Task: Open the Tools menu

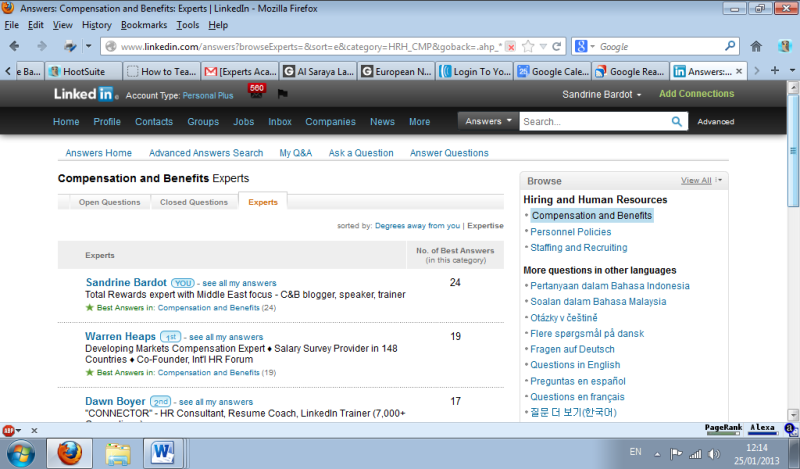Action: coord(188,25)
